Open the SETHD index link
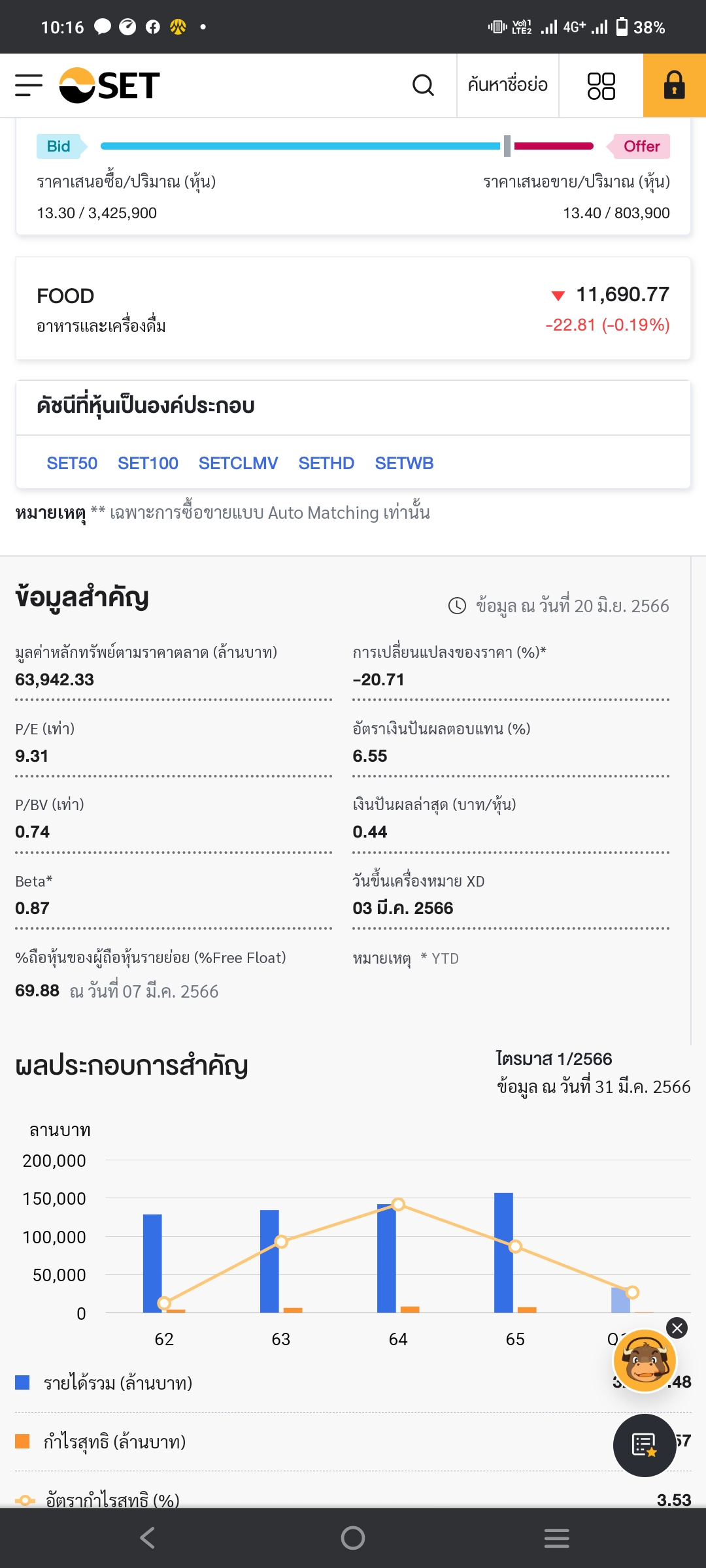 point(326,463)
